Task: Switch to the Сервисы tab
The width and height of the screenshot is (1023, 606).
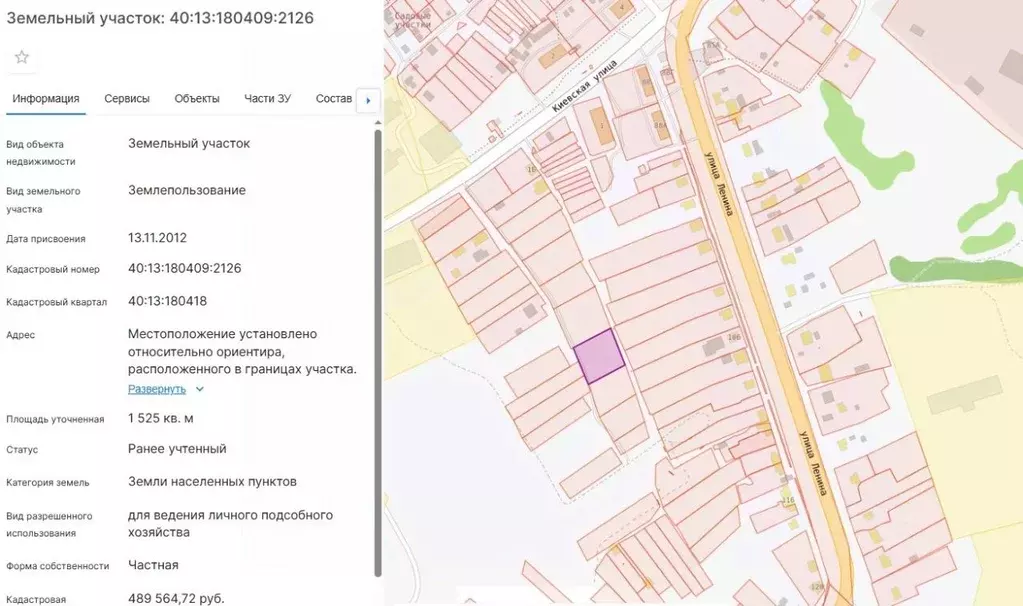Action: point(127,98)
